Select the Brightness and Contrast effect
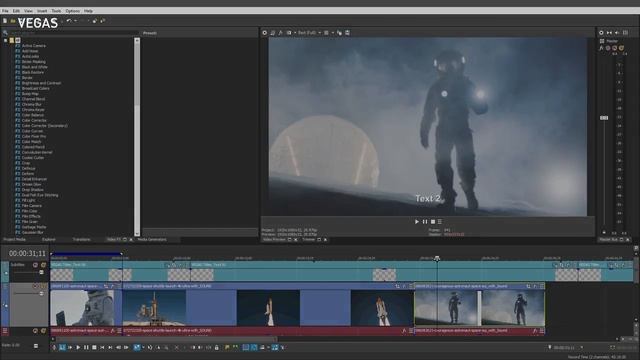This screenshot has width=640, height=360. (41, 83)
